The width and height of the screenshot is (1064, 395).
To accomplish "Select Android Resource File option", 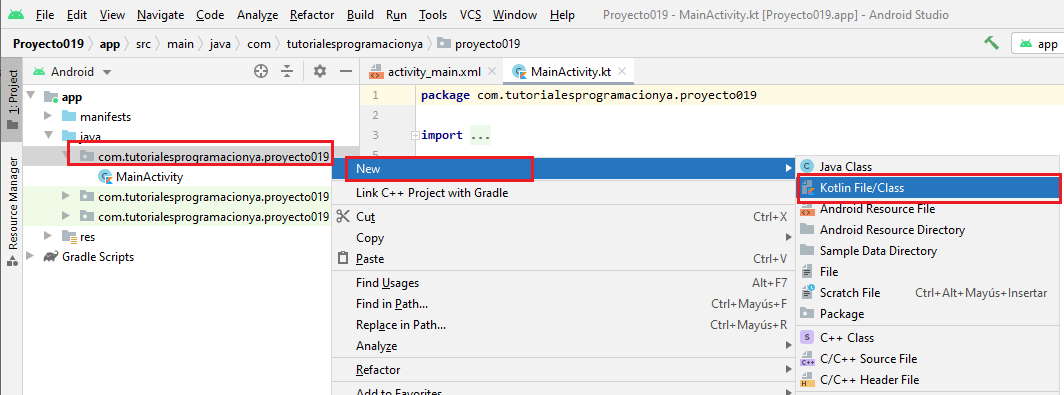I will tap(929, 208).
